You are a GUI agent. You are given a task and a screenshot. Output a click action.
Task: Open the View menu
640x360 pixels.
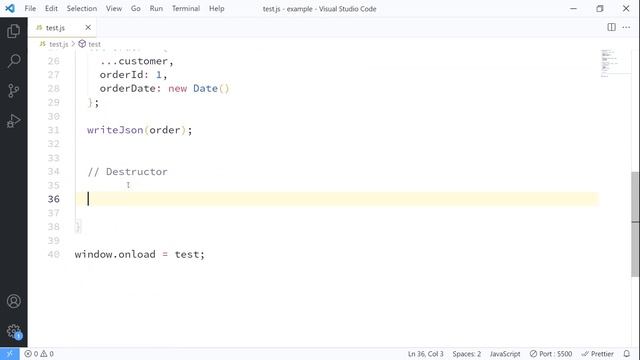pos(114,9)
